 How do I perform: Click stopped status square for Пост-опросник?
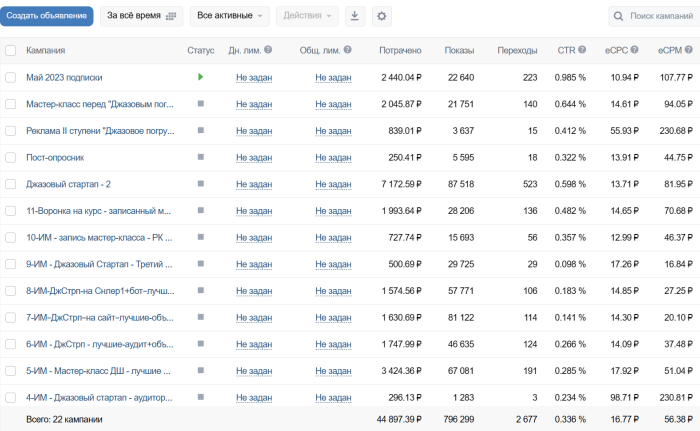pos(200,157)
